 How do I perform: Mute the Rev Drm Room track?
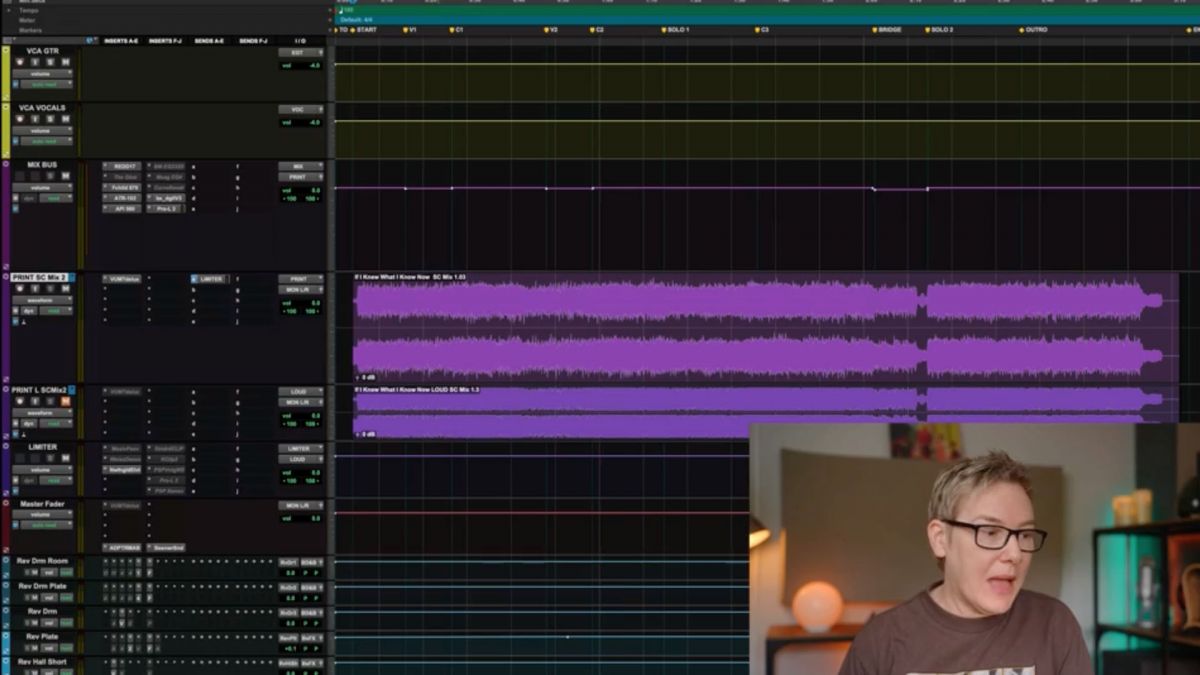pos(34,573)
